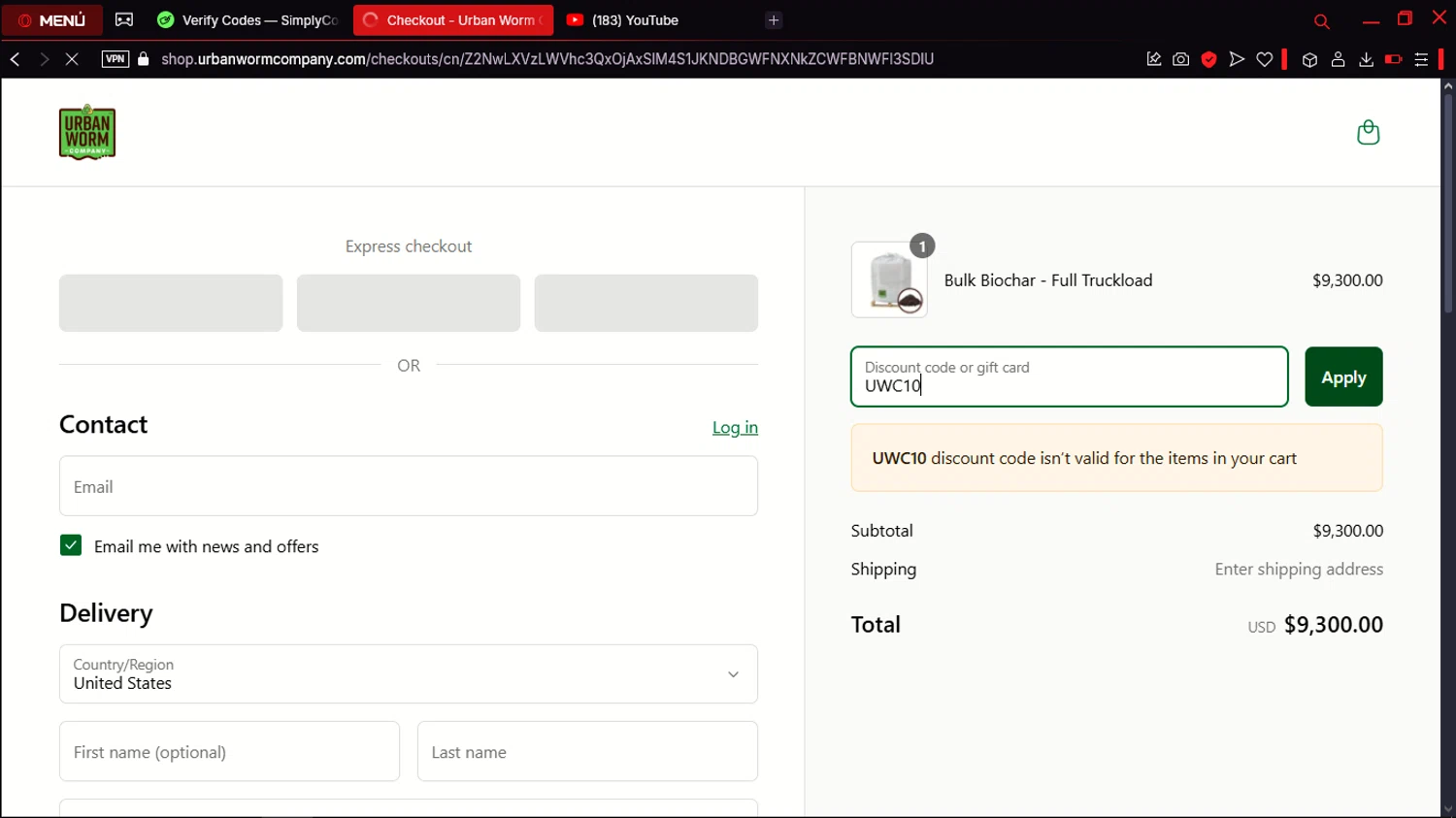
Task: Open the downloads icon
Action: (1366, 59)
